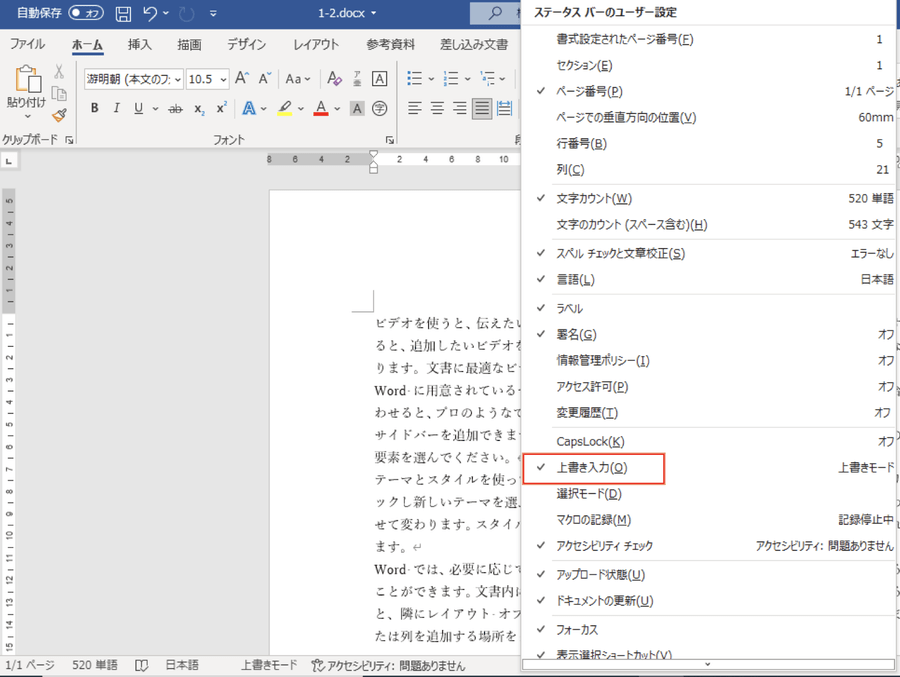Click the Paste clipboard icon
The height and width of the screenshot is (677, 900).
pyautogui.click(x=27, y=79)
